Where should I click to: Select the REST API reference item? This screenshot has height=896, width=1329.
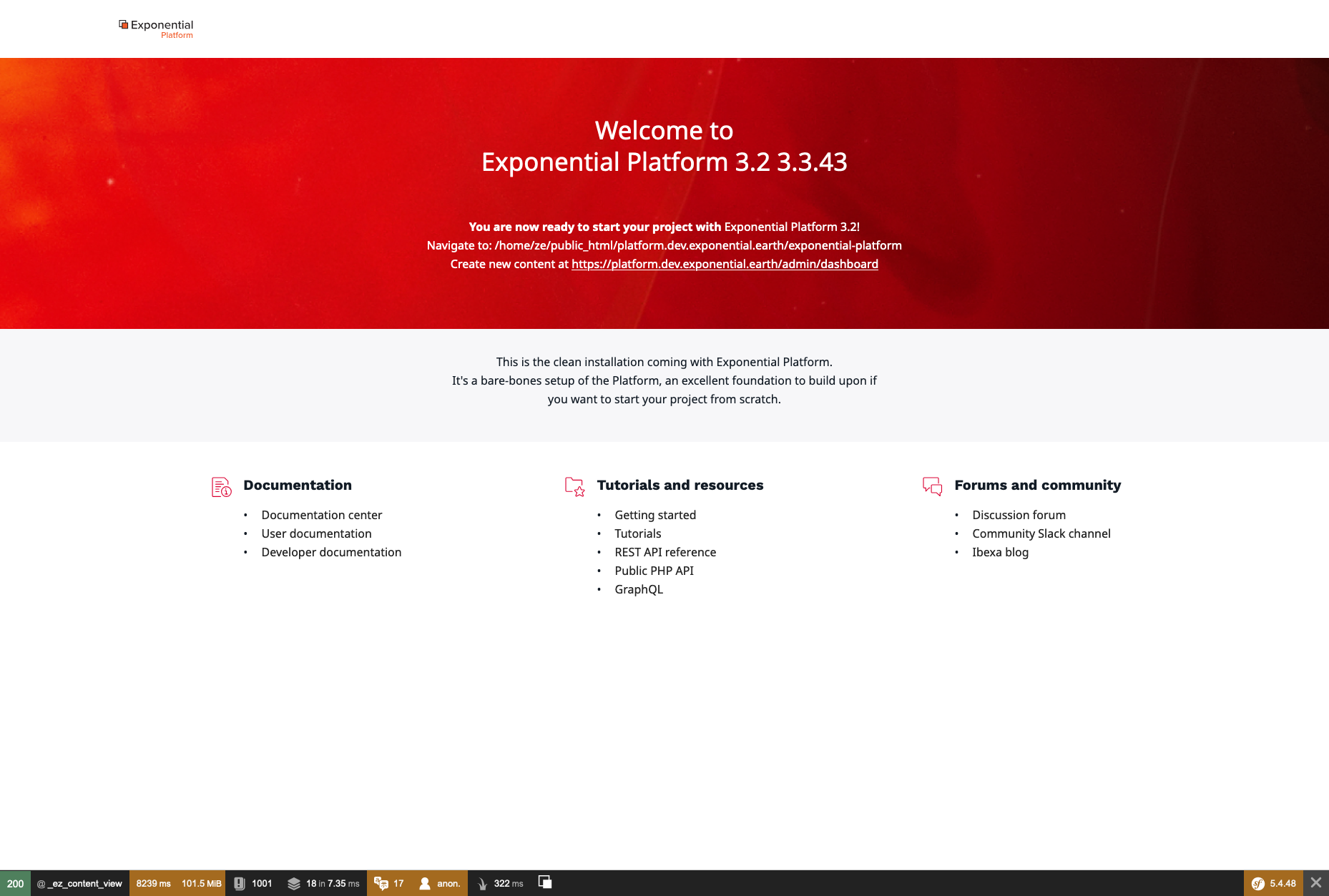(665, 552)
